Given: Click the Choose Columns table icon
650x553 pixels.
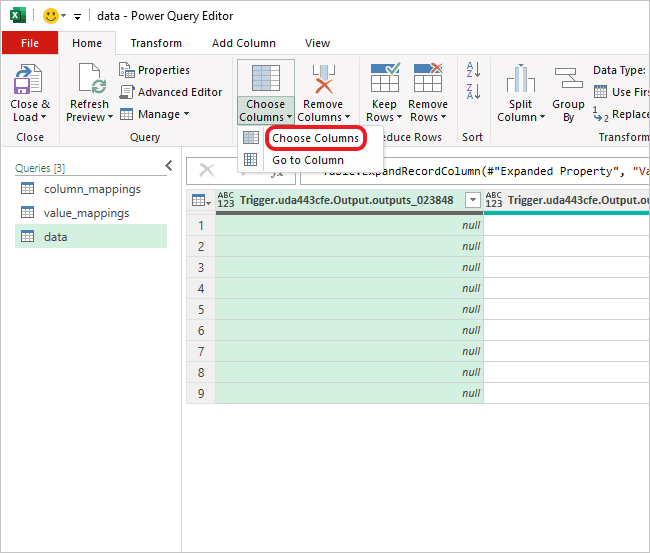Looking at the screenshot, I should (x=266, y=78).
